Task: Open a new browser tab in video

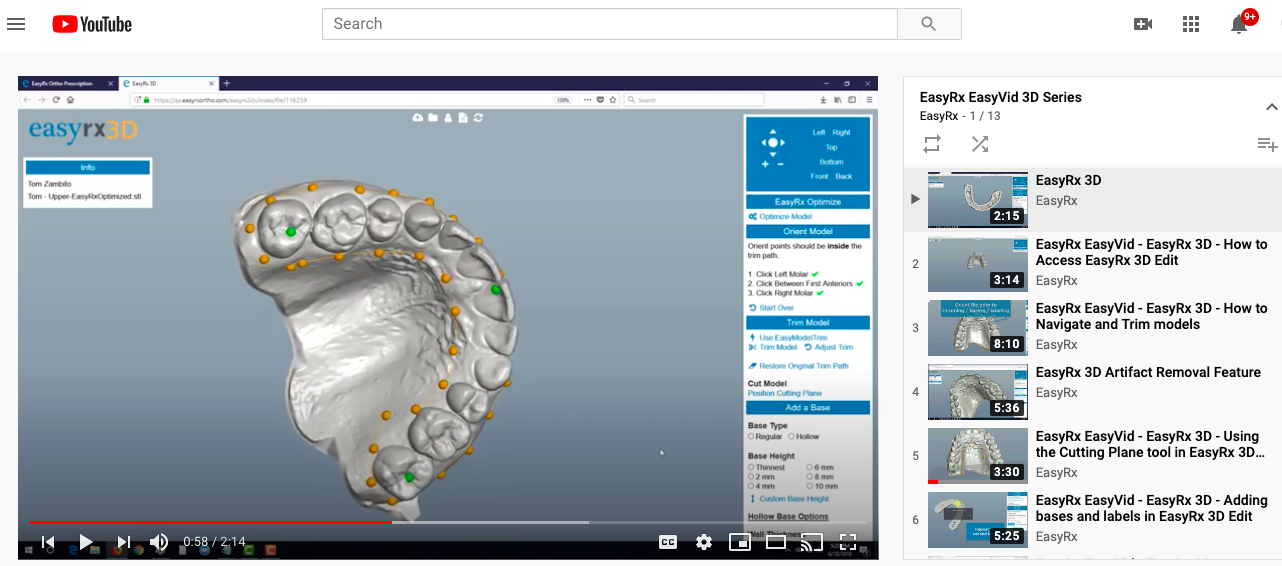Action: tap(226, 83)
